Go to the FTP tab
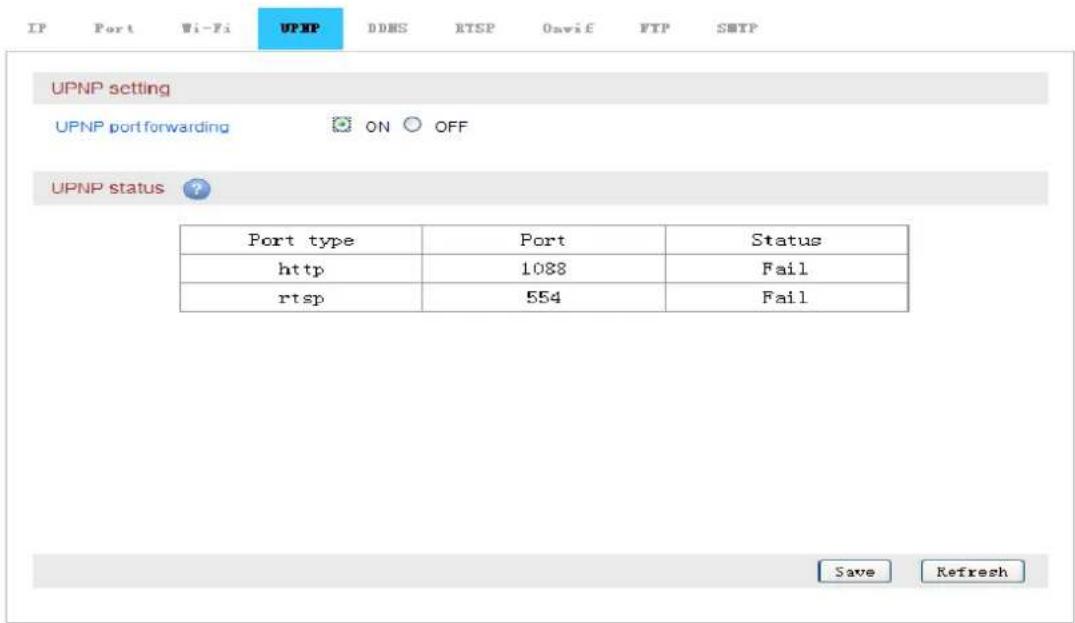 point(655,28)
